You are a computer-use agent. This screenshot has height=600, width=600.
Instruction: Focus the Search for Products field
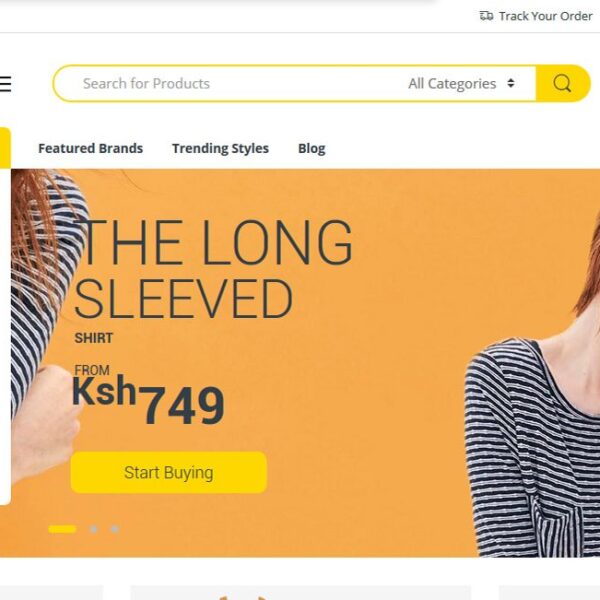click(x=230, y=83)
